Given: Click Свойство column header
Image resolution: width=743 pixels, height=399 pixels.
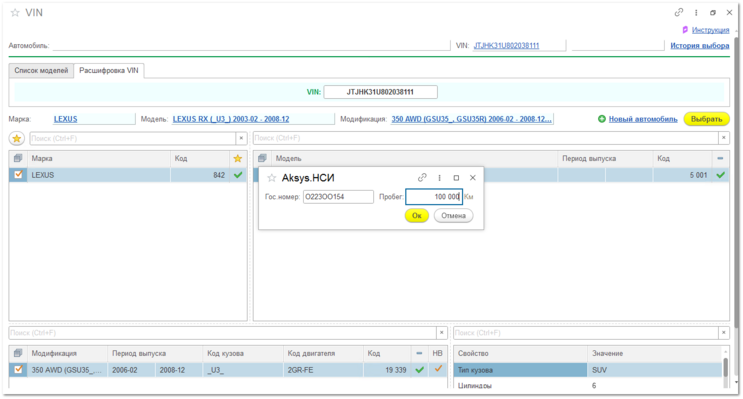Looking at the screenshot, I should 520,353.
